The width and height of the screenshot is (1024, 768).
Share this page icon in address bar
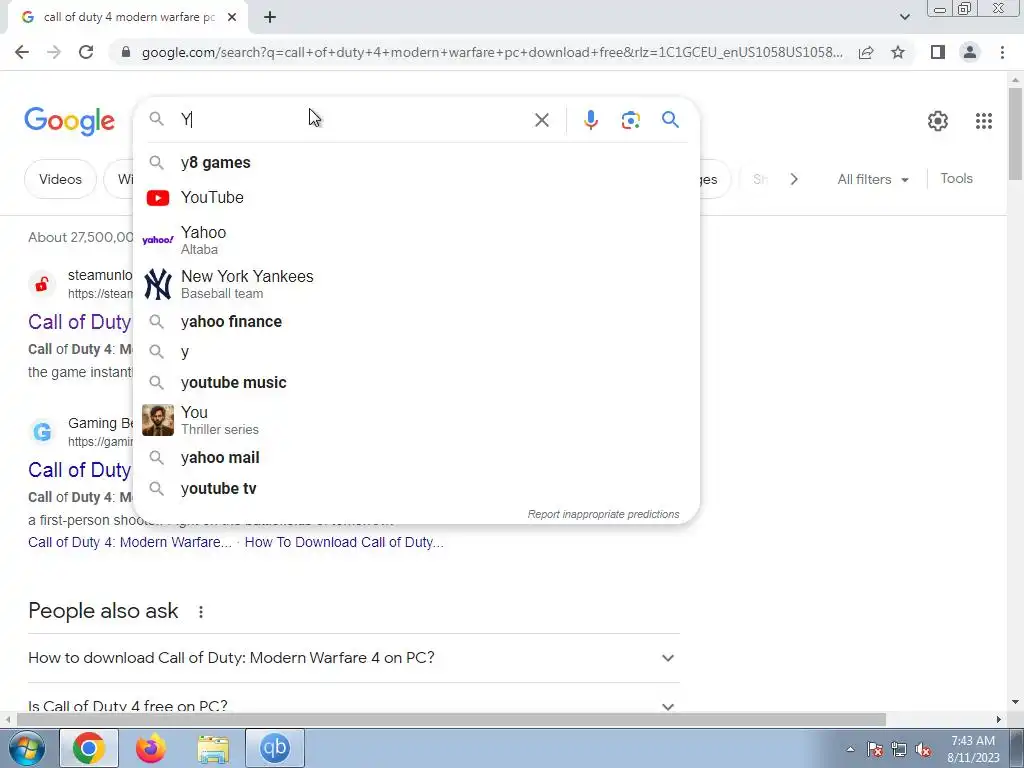coord(866,52)
